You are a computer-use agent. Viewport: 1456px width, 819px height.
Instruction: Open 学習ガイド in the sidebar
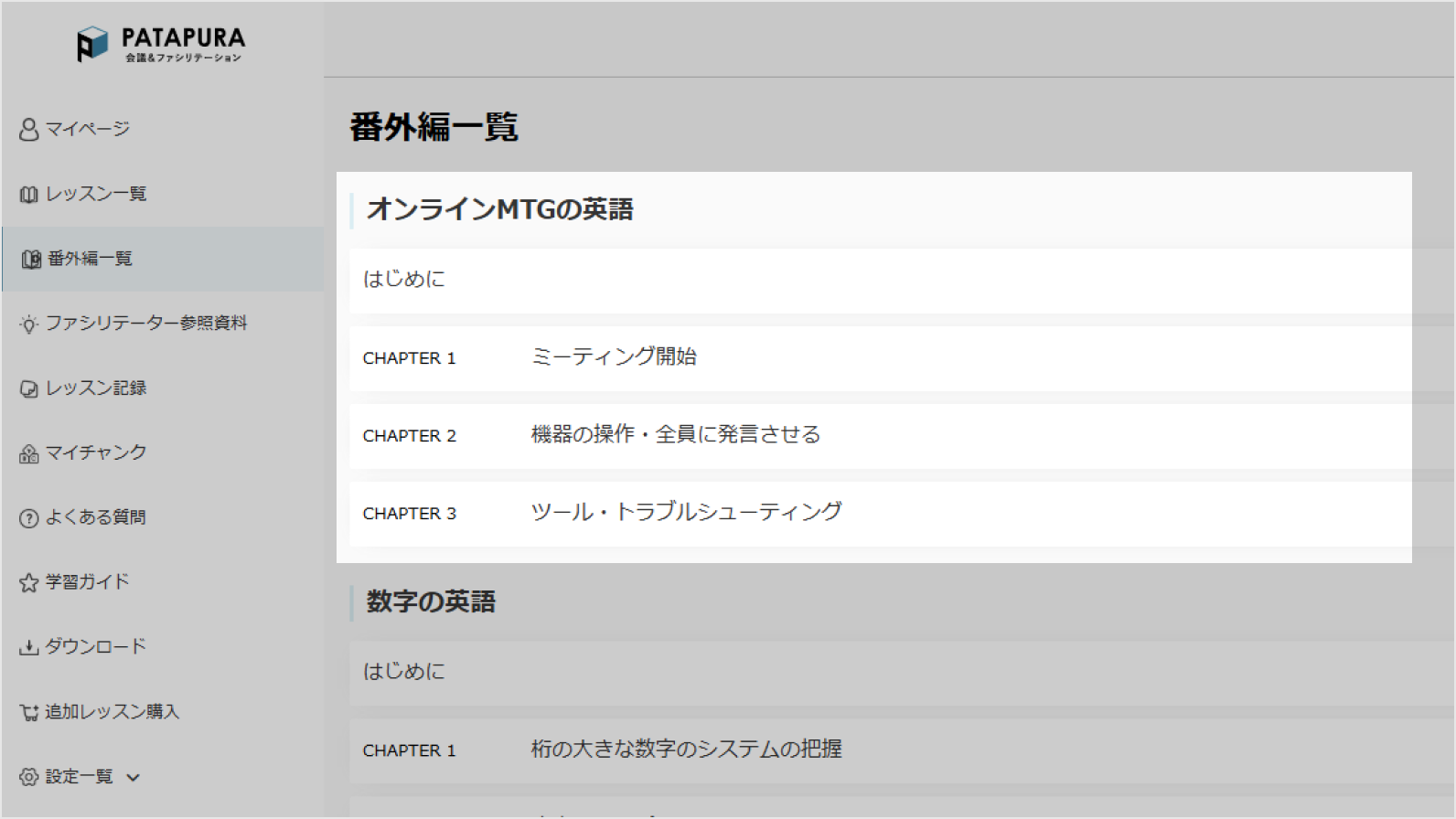coord(88,581)
